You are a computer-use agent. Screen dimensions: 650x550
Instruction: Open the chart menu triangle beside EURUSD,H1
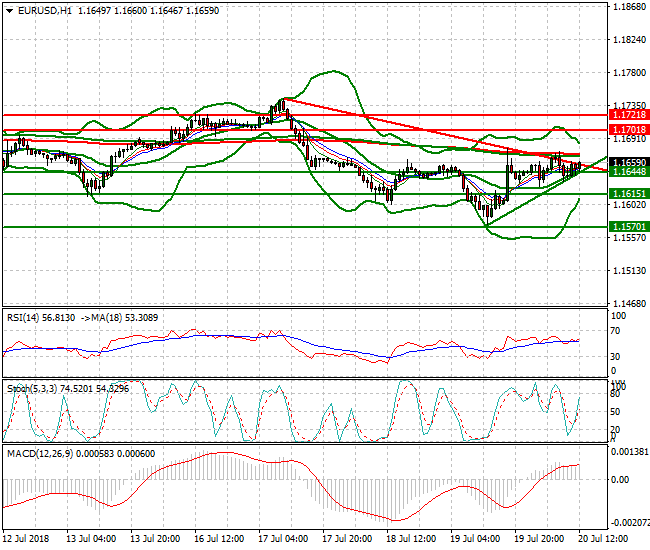(10, 11)
